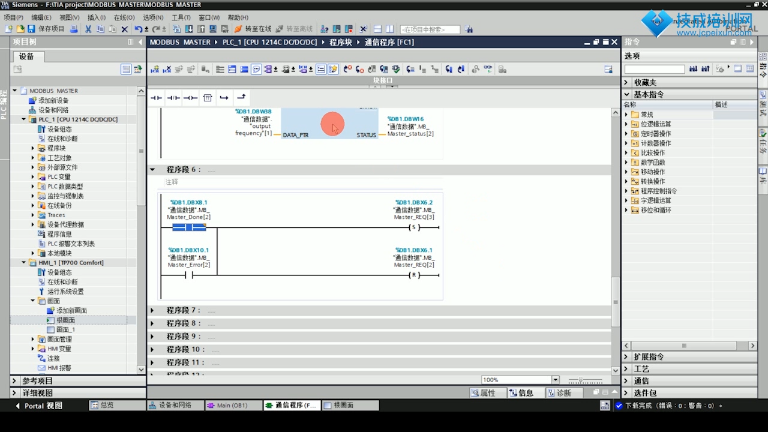Click the Copy toolbar icon
Screen dimensions: 768x432
(100, 29)
